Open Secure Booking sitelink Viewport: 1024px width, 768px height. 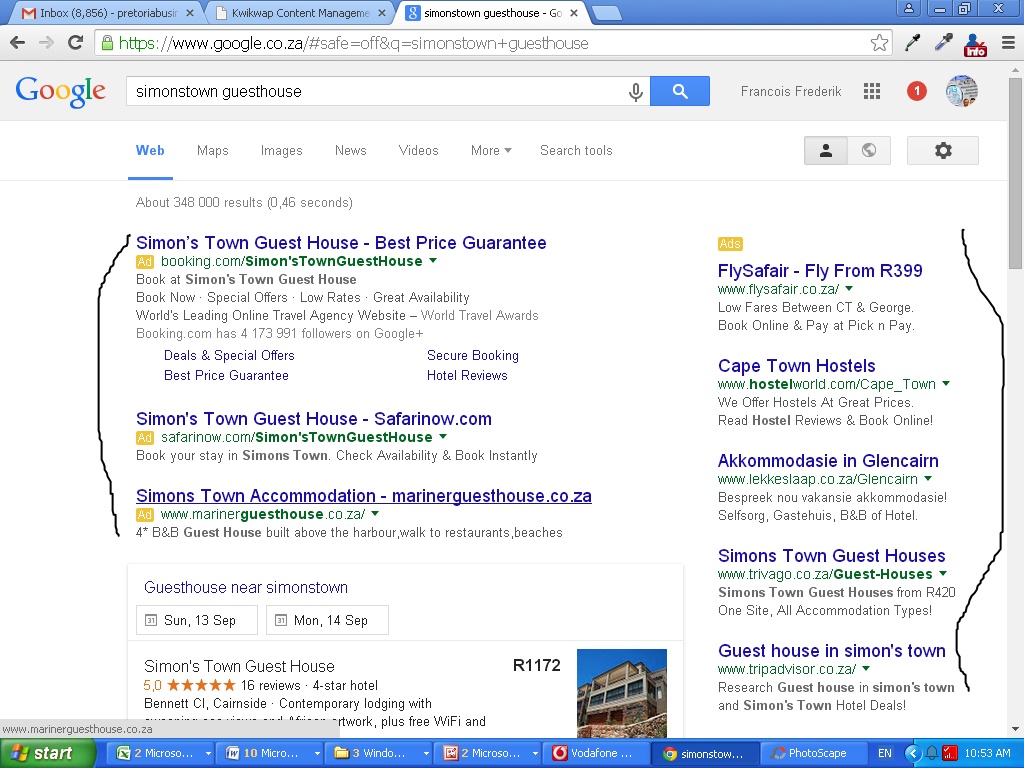473,355
